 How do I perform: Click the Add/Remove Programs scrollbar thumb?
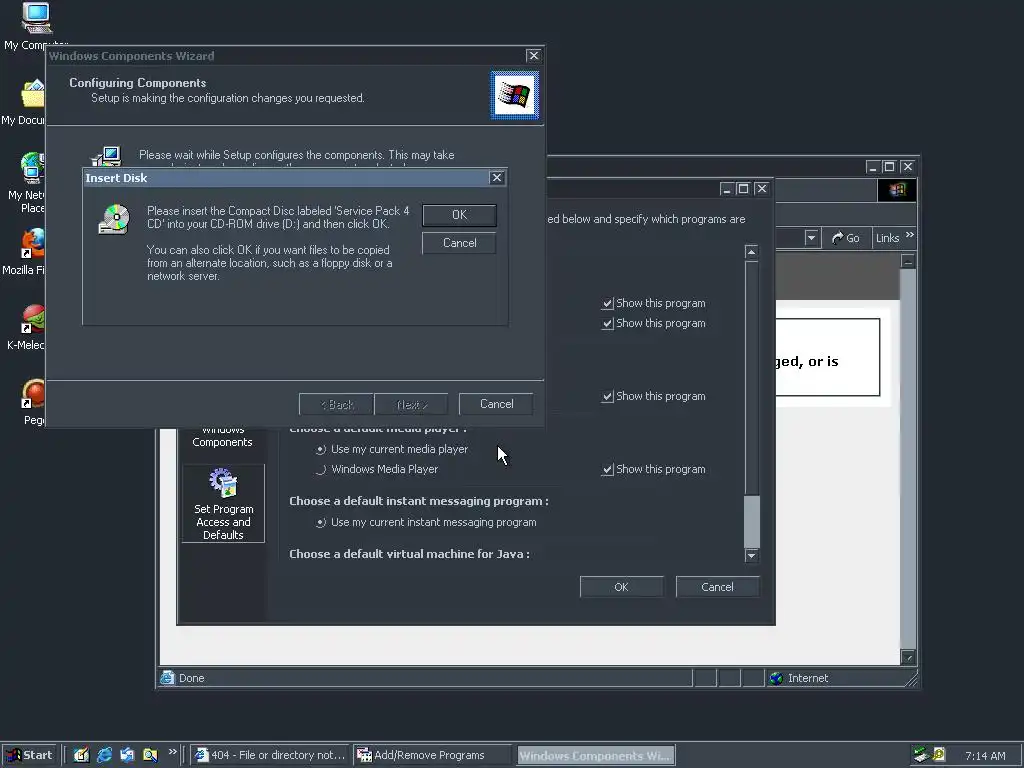tap(752, 521)
